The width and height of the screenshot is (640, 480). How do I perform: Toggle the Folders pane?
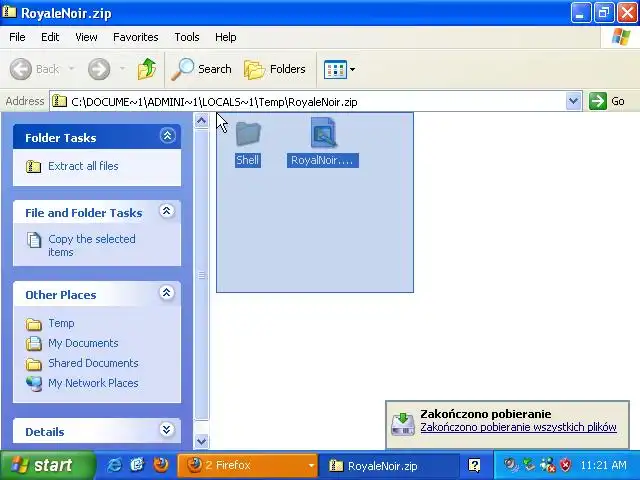point(275,69)
